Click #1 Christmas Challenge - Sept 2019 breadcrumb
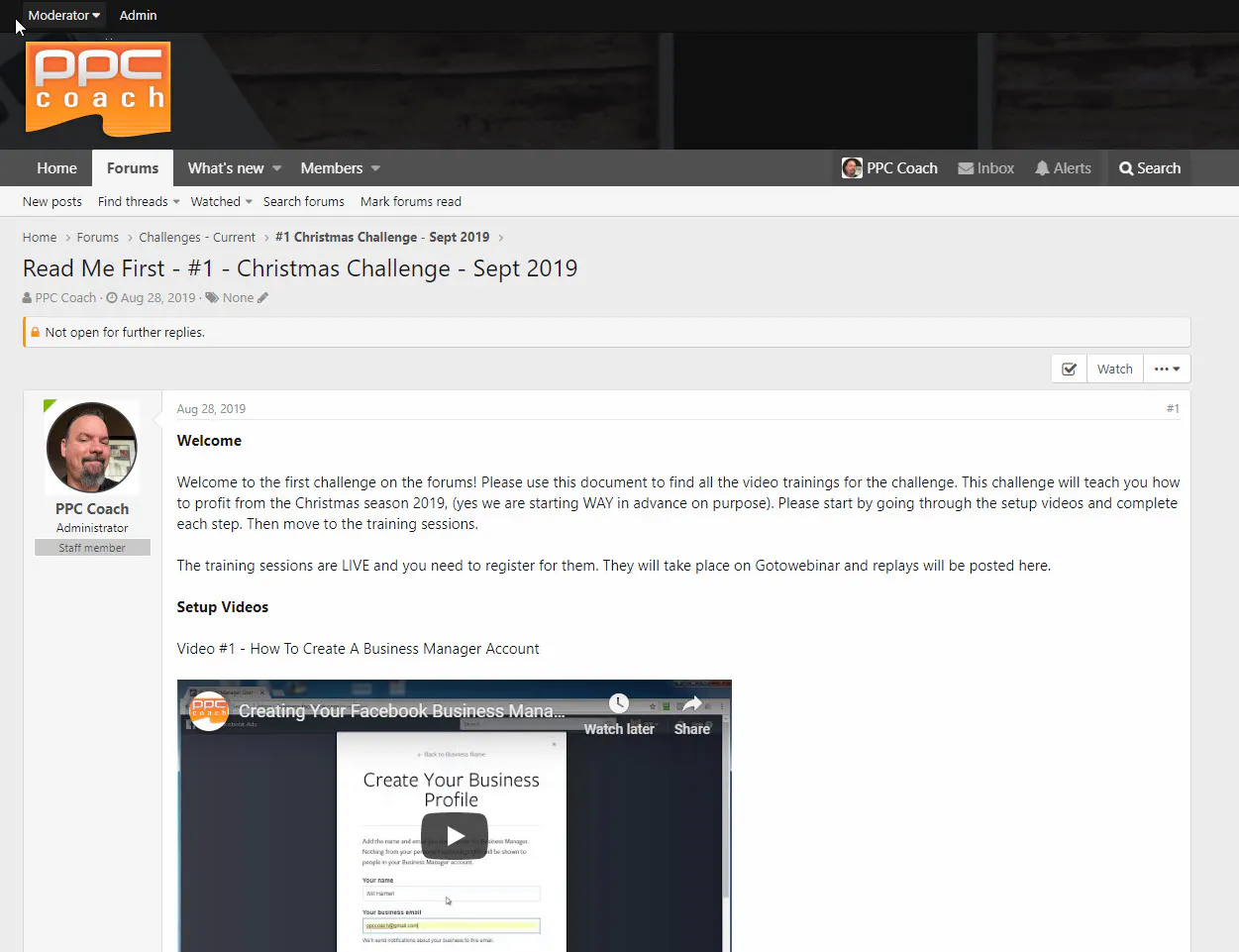 pyautogui.click(x=382, y=238)
